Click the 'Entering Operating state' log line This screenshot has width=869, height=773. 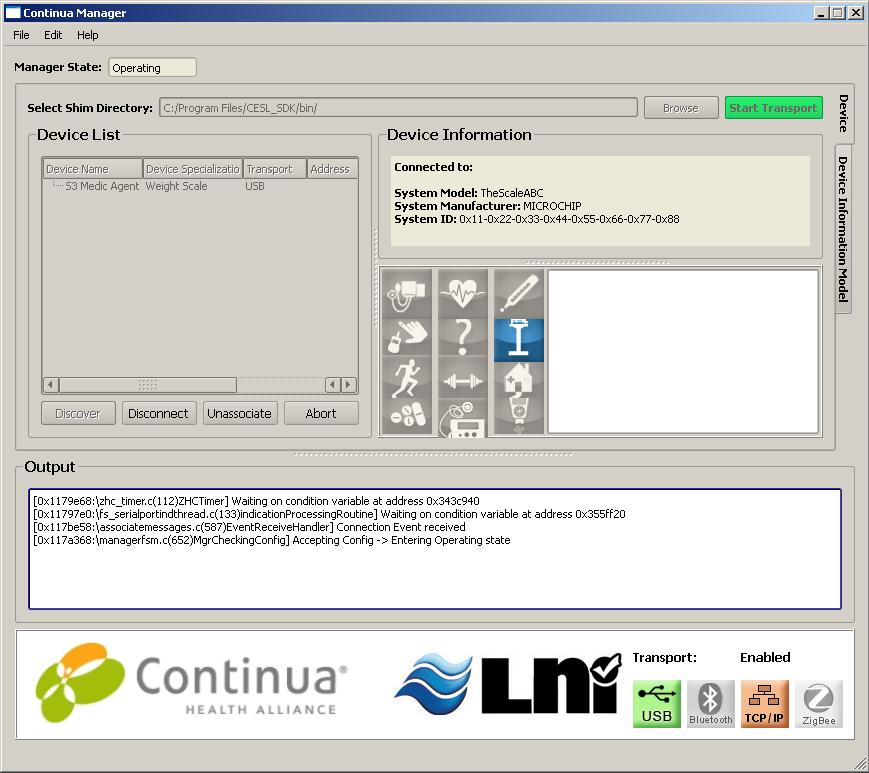[272, 540]
